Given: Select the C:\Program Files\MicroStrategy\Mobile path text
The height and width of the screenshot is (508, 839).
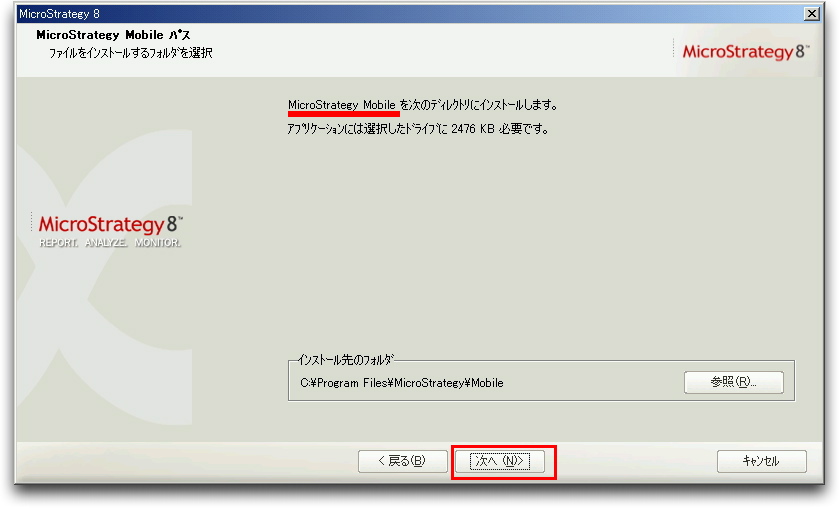Looking at the screenshot, I should 402,383.
